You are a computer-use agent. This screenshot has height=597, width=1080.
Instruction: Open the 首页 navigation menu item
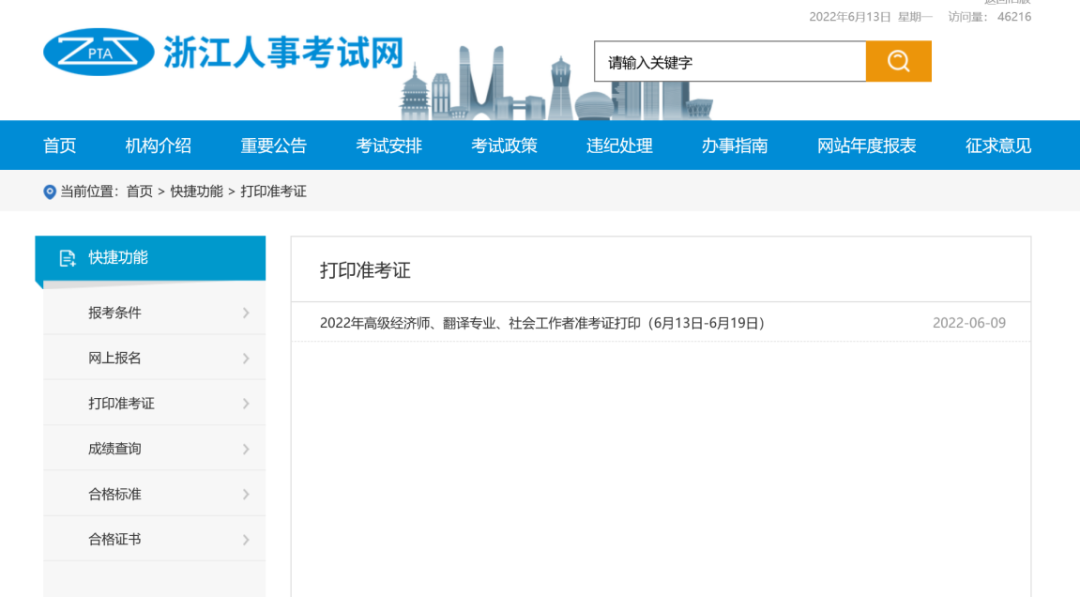(x=60, y=146)
